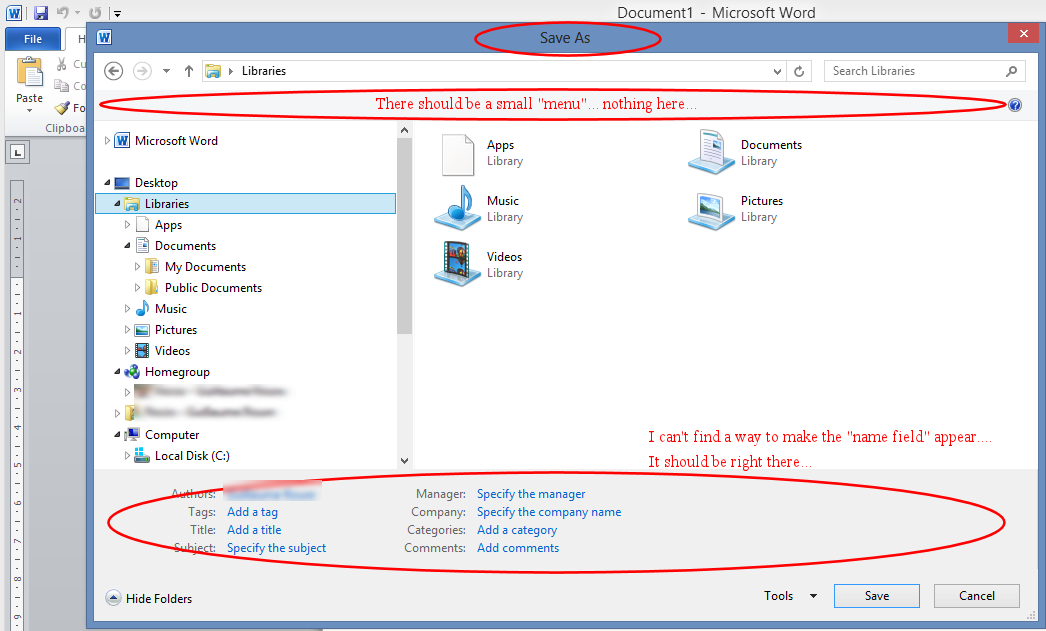The width and height of the screenshot is (1046, 631).
Task: Open the Pictures library icon
Action: coord(711,211)
